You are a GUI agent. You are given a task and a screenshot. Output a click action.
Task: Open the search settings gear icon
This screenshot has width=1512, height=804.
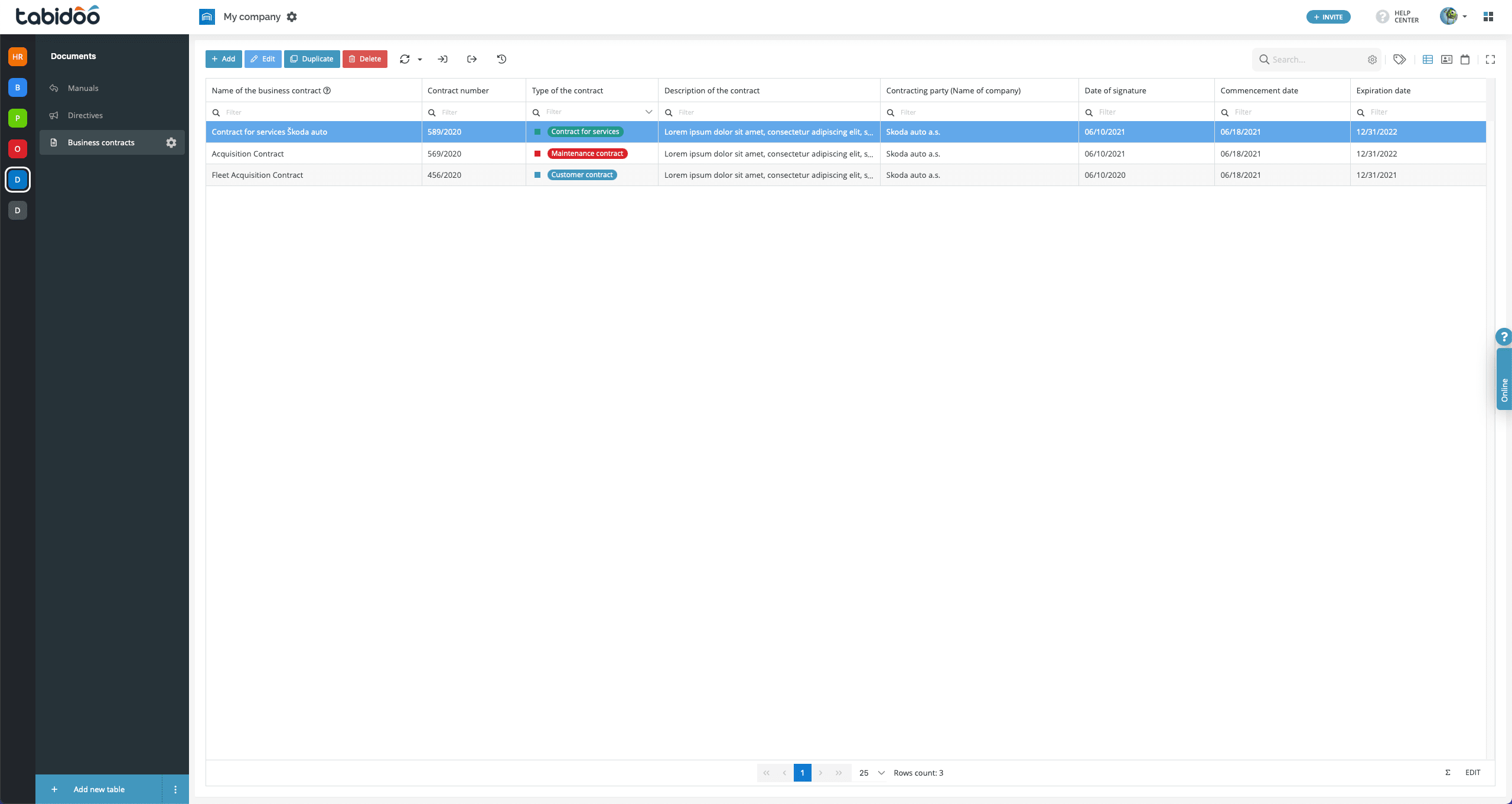coord(1372,60)
